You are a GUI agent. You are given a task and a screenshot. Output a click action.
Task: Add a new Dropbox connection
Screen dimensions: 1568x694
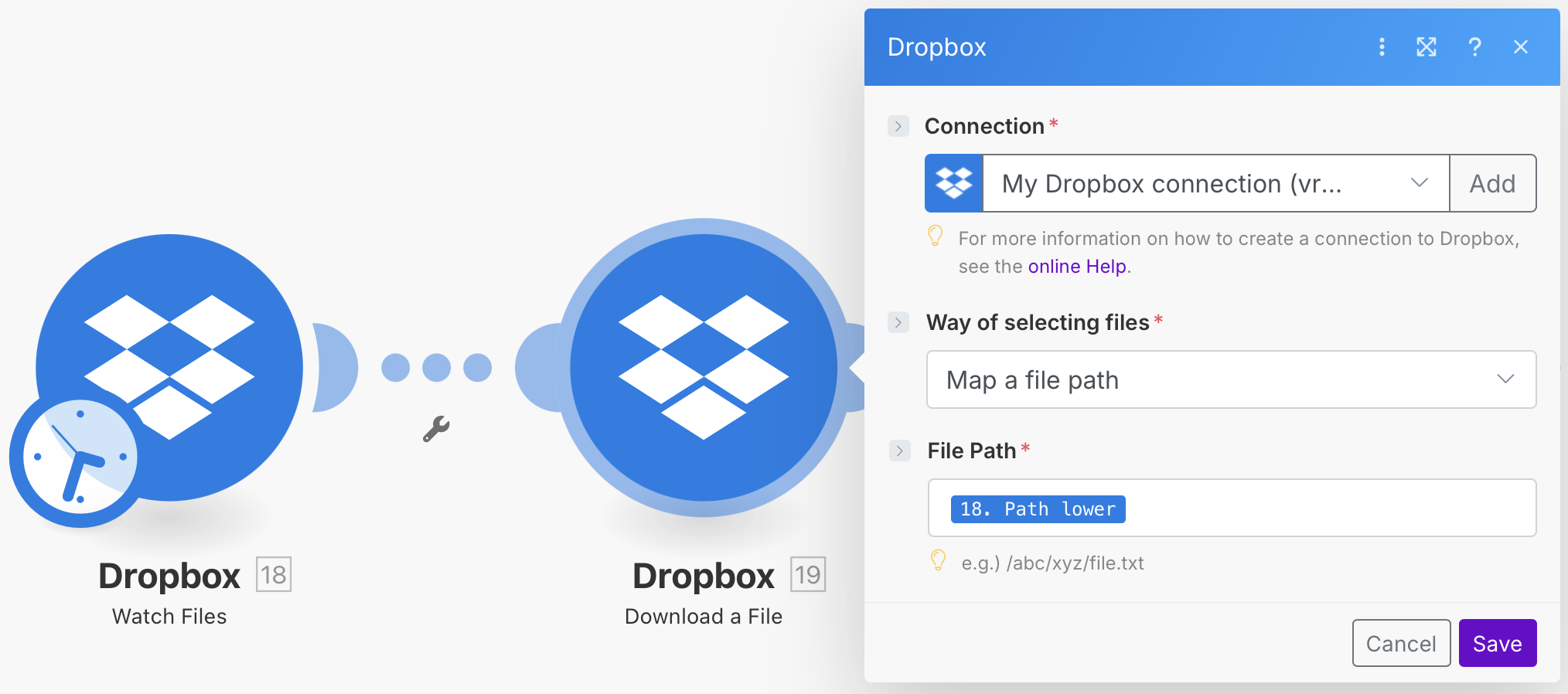click(x=1492, y=183)
